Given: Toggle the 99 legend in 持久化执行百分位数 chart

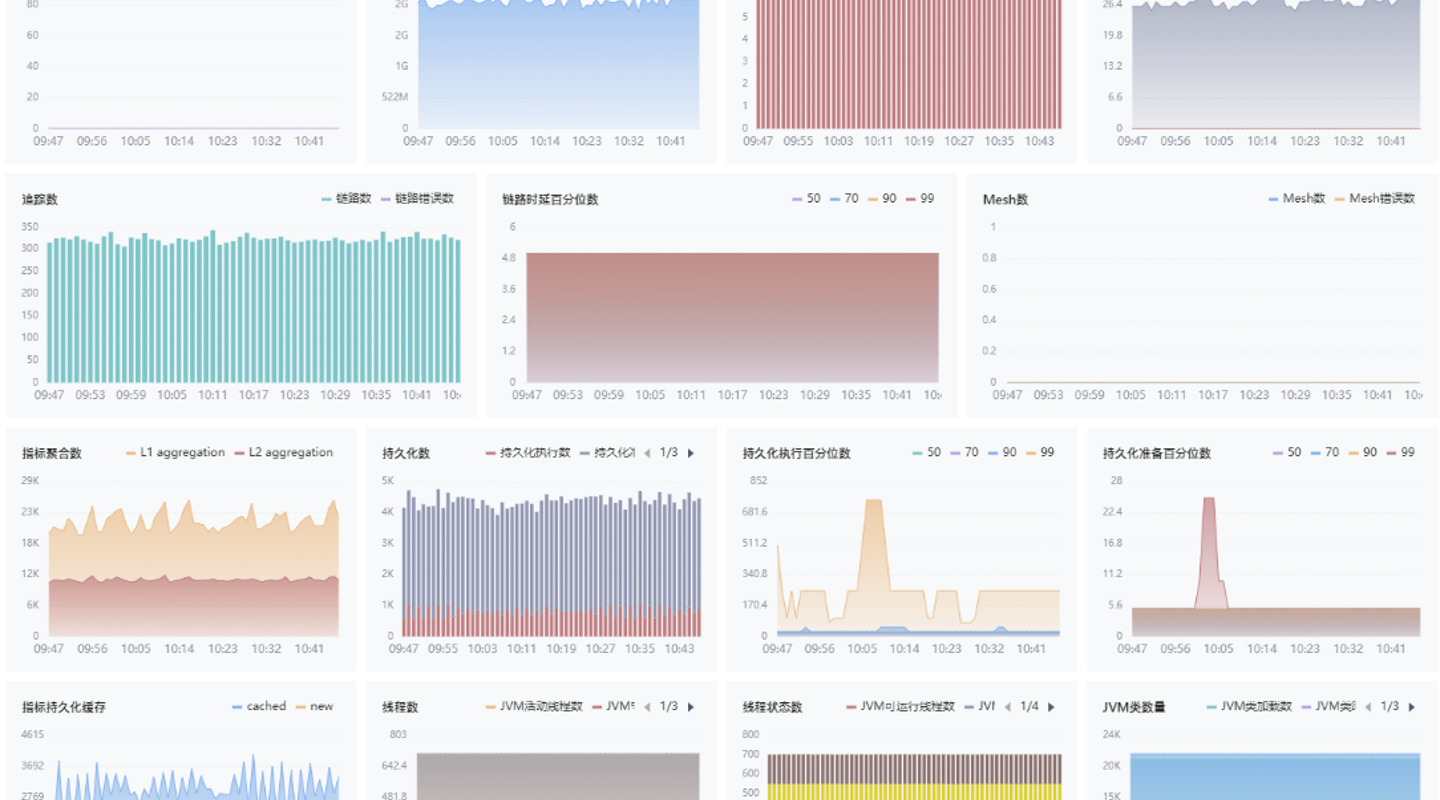Looking at the screenshot, I should 1040,453.
